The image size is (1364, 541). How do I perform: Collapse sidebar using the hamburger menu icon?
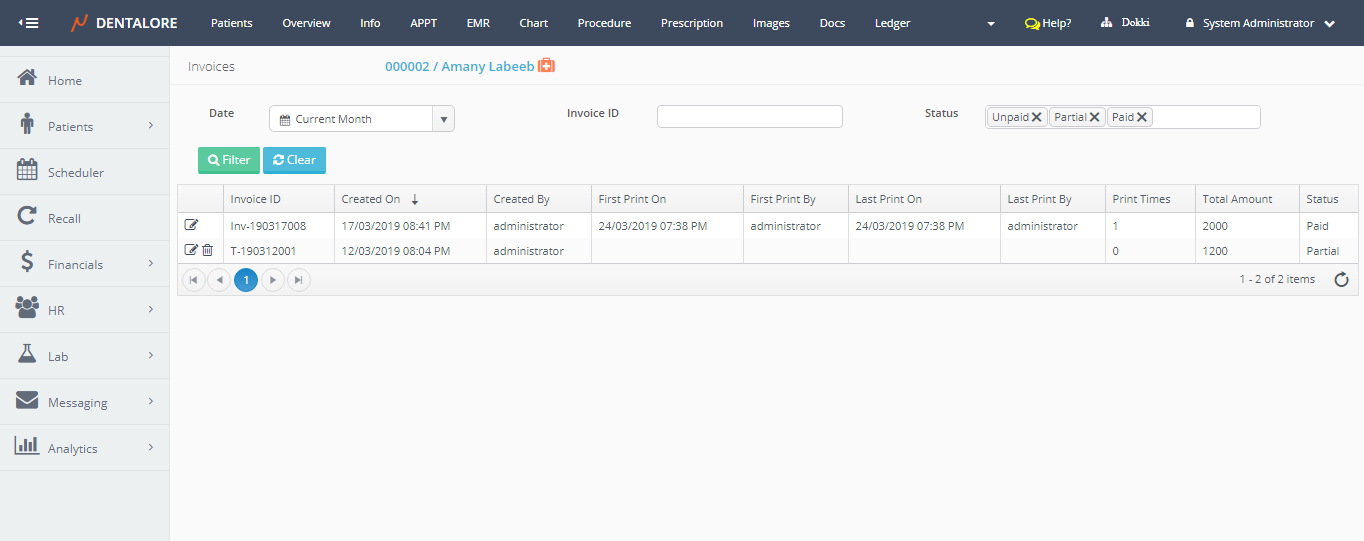point(29,23)
